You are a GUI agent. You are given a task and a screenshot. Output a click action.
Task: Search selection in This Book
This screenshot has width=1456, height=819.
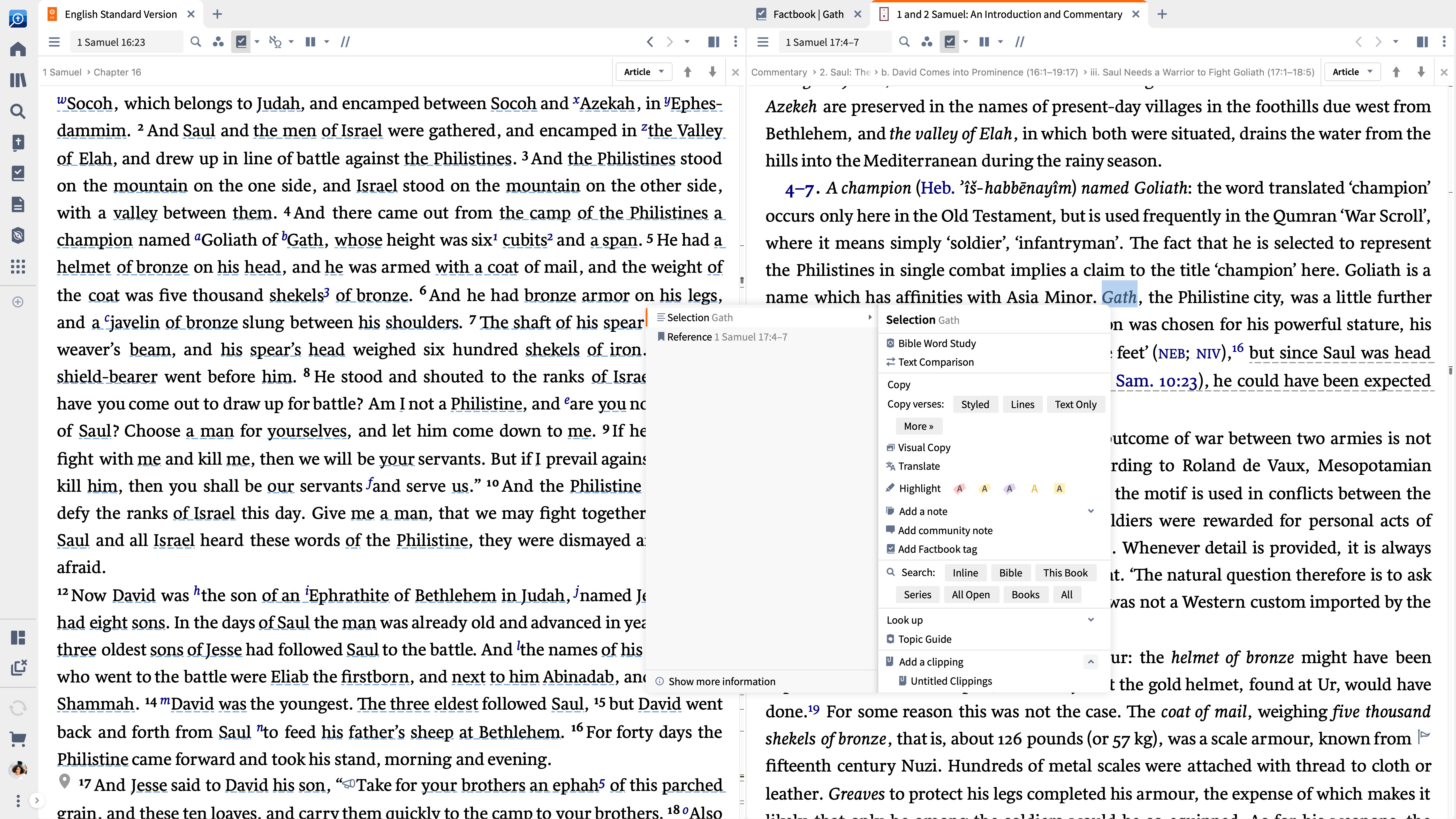[1065, 573]
